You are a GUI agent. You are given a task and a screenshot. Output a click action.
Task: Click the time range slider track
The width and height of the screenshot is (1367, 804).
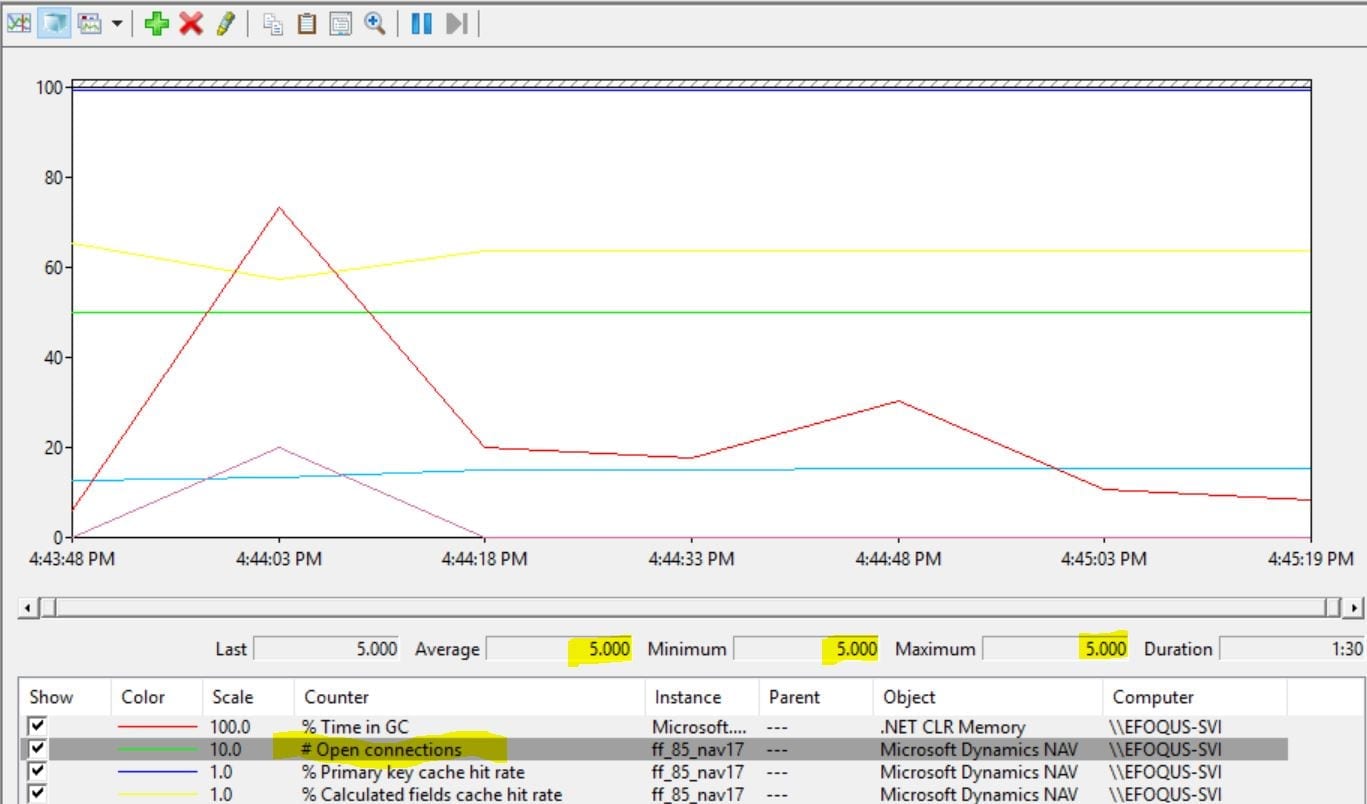click(691, 607)
